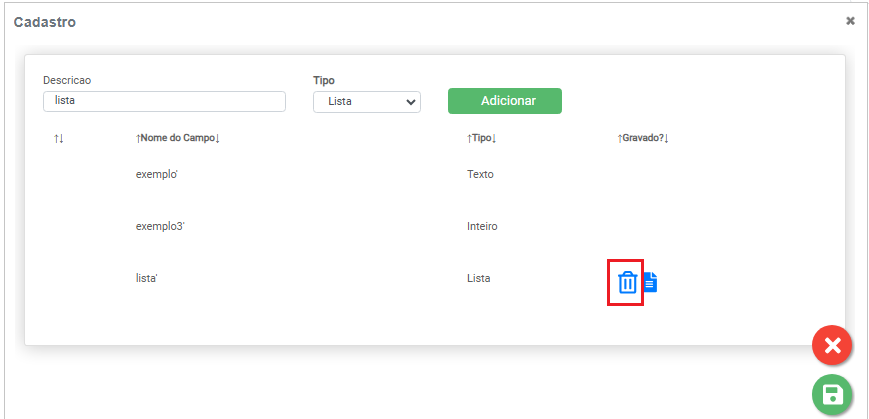Click the Inteiro type cell

pos(482,226)
